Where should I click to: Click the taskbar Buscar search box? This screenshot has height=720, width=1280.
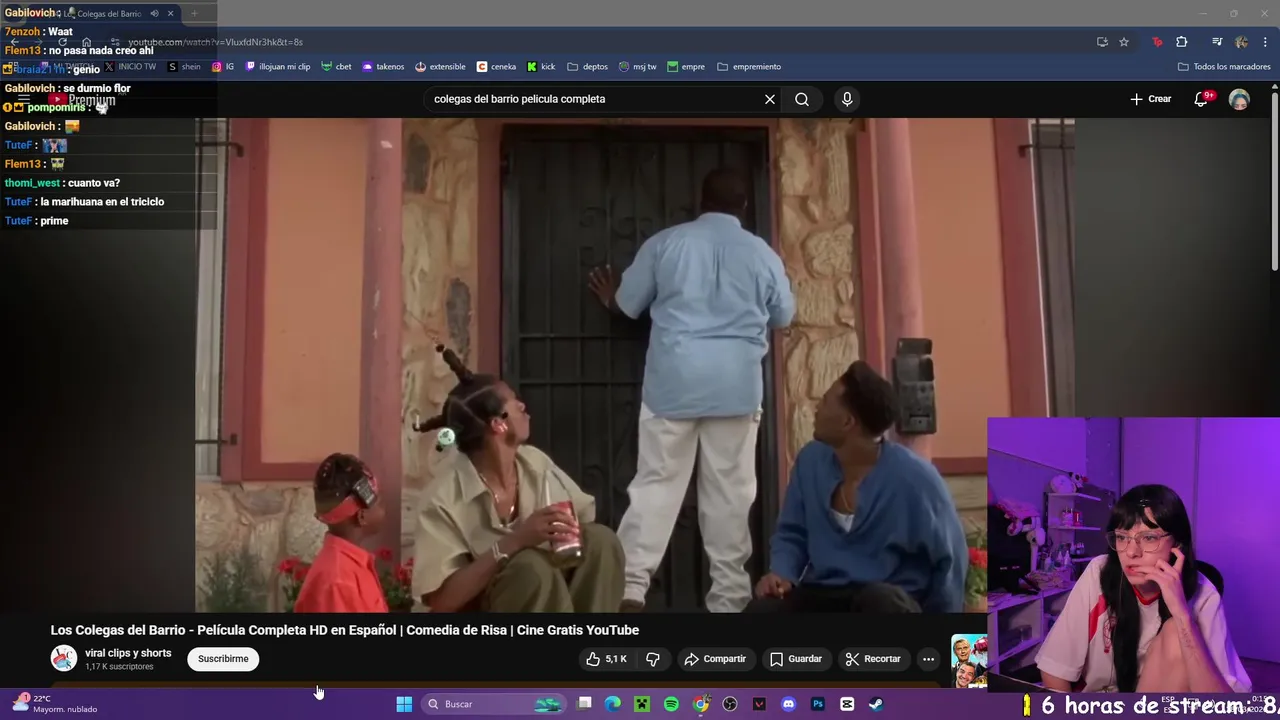pyautogui.click(x=492, y=704)
